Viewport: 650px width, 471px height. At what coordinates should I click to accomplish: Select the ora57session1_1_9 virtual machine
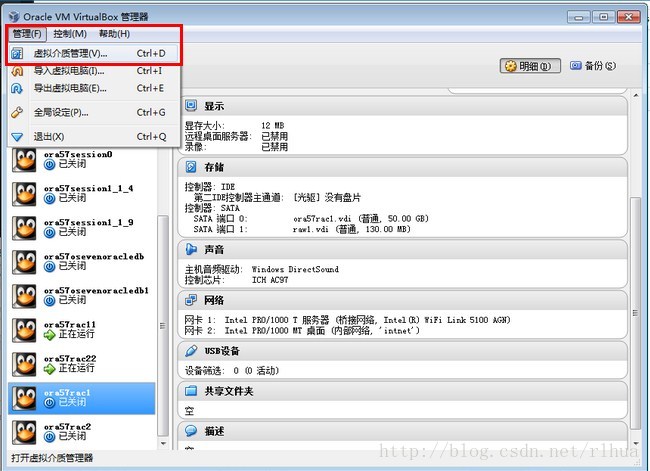pos(82,228)
